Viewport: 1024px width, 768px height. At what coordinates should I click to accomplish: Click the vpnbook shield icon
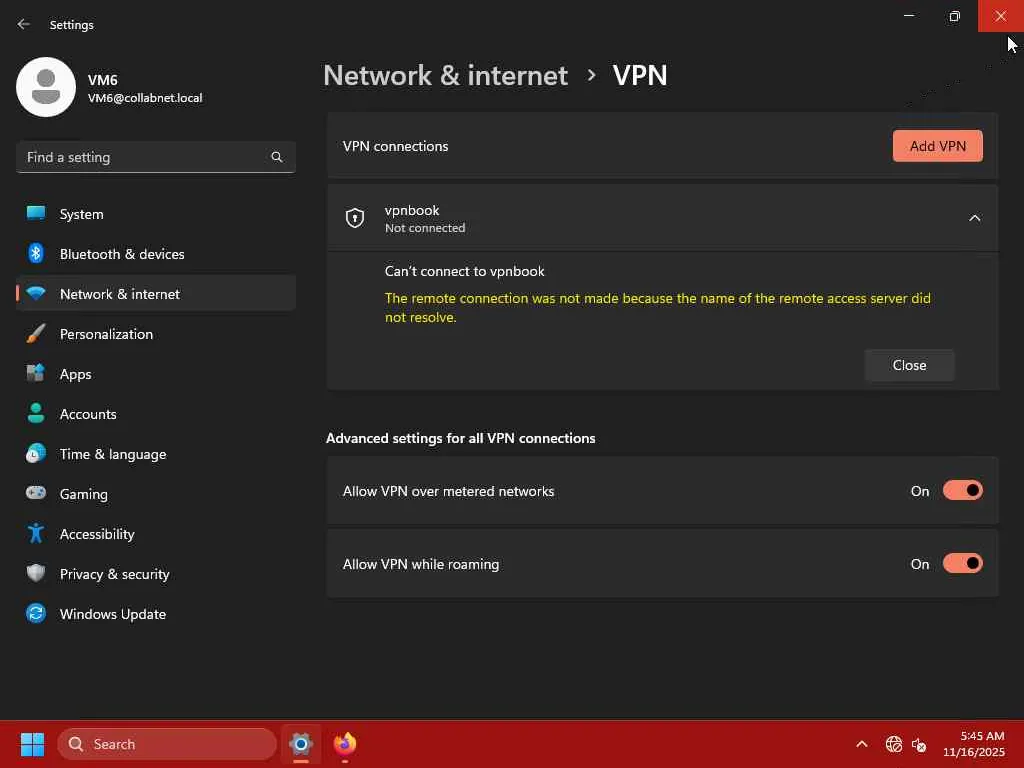[355, 218]
